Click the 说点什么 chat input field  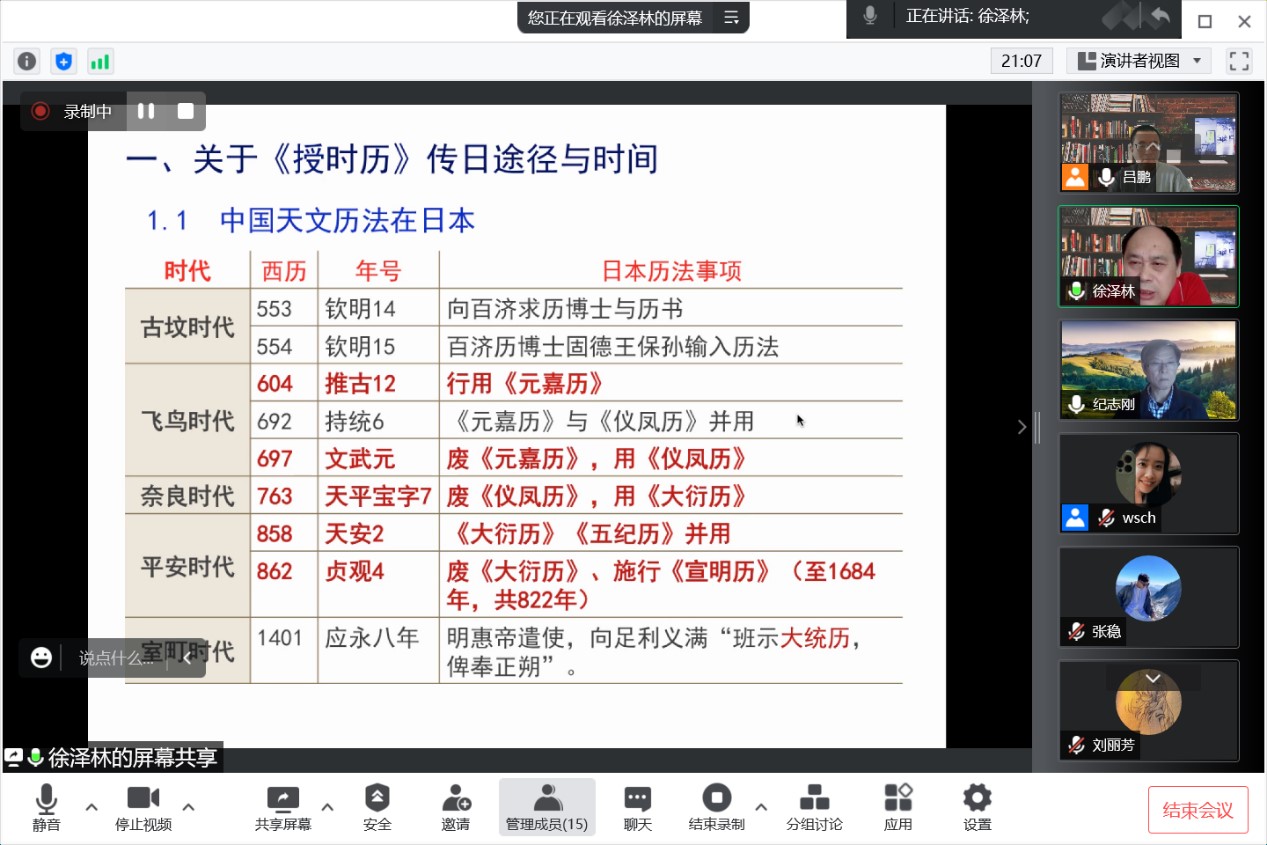tap(116, 658)
